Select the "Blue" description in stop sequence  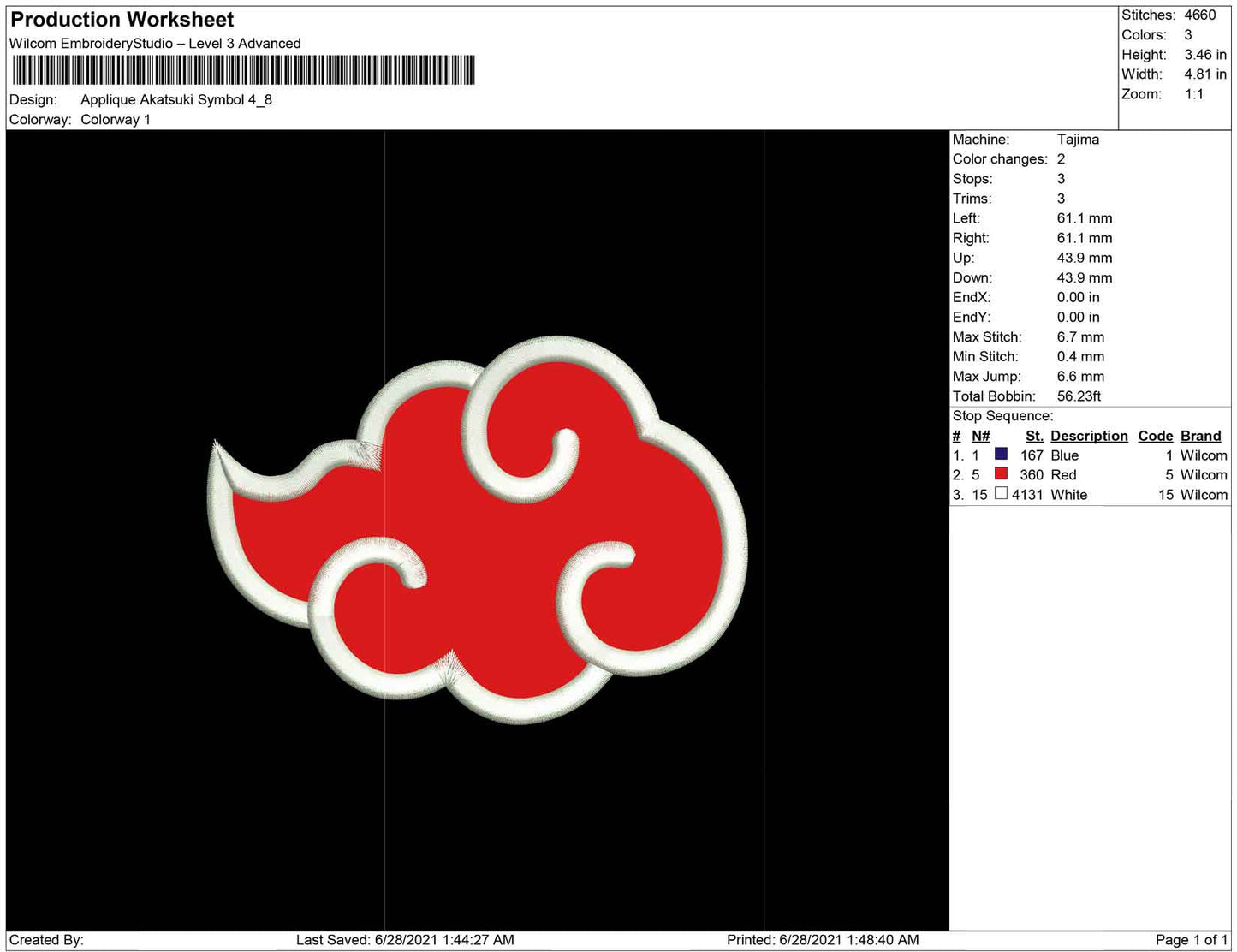[x=1064, y=455]
